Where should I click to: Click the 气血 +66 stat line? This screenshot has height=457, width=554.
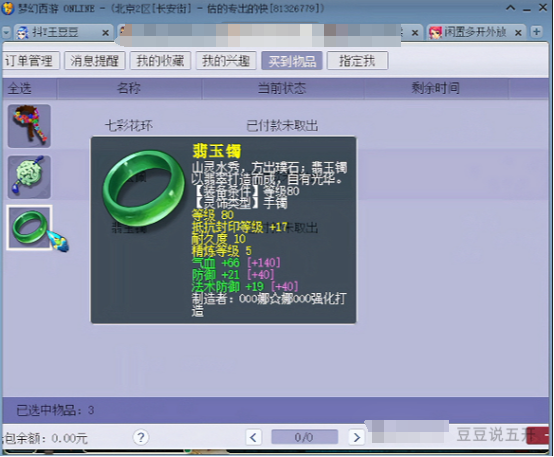236,263
